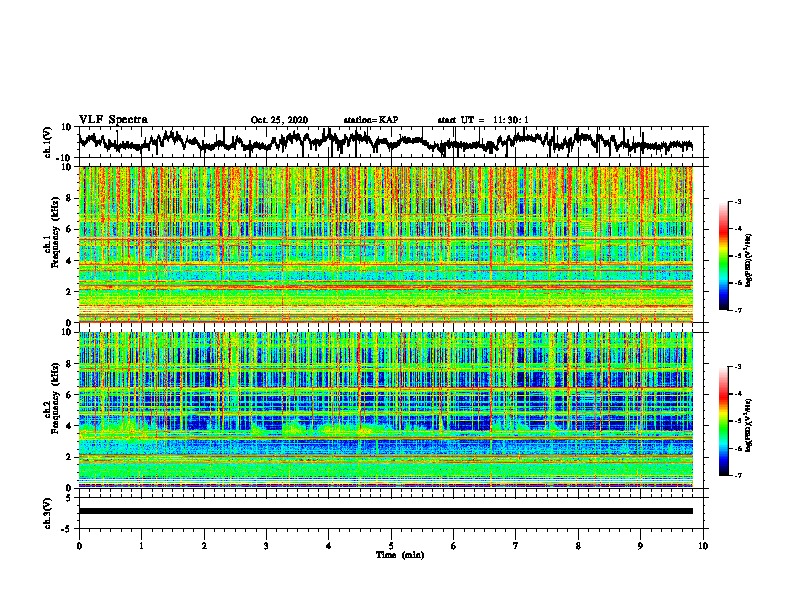
Task: Click the "VLF Spectra" title text
Action: (x=113, y=120)
